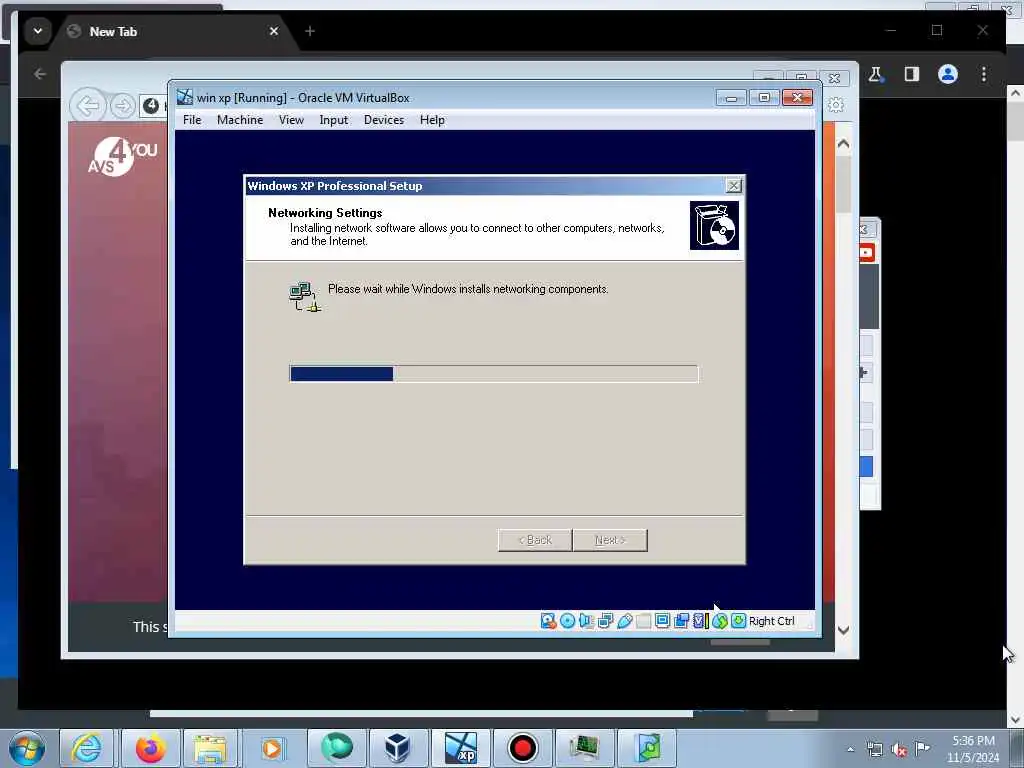Click the back arrow in Internet Explorer window
The width and height of the screenshot is (1024, 768).
tap(88, 104)
